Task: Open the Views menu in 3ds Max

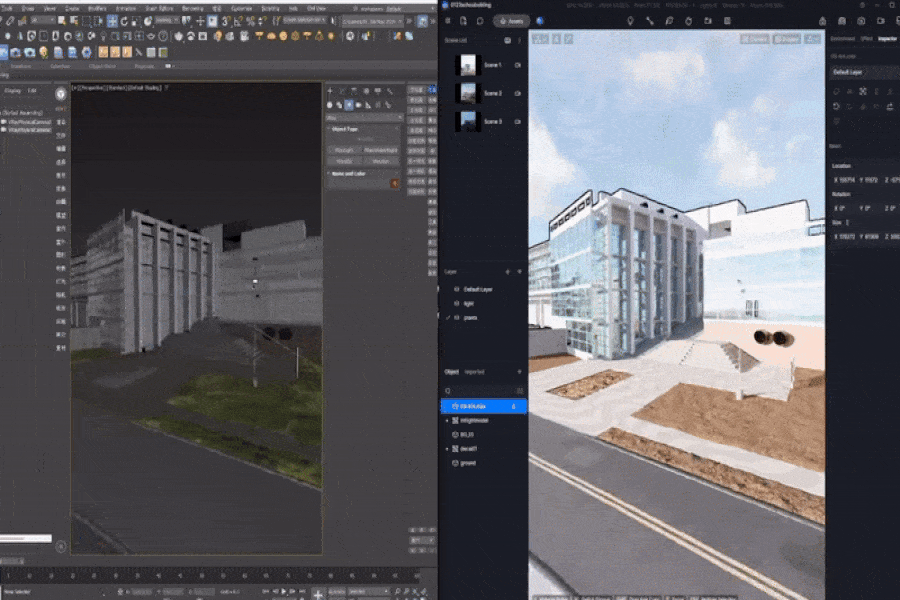Action: 49,9
